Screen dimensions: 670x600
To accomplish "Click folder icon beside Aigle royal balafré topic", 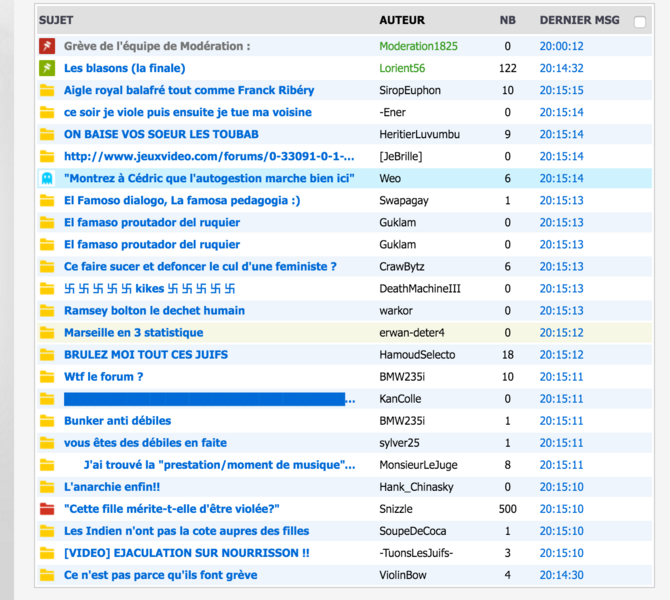I will (46, 91).
